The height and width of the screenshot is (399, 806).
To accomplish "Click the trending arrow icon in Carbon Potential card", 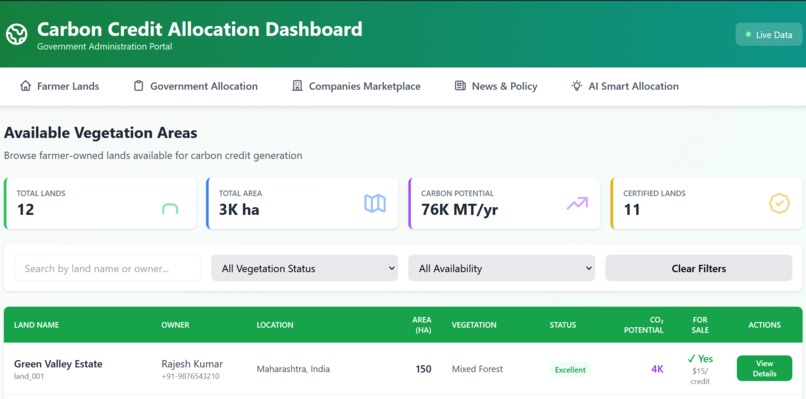I will [x=577, y=204].
